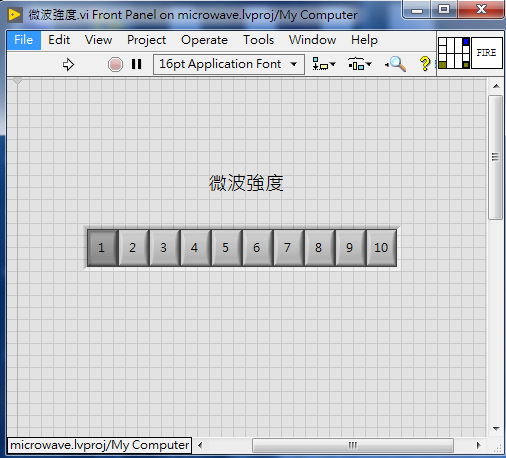The height and width of the screenshot is (458, 506).
Task: Click the Abort Execution stop button
Action: (x=115, y=64)
